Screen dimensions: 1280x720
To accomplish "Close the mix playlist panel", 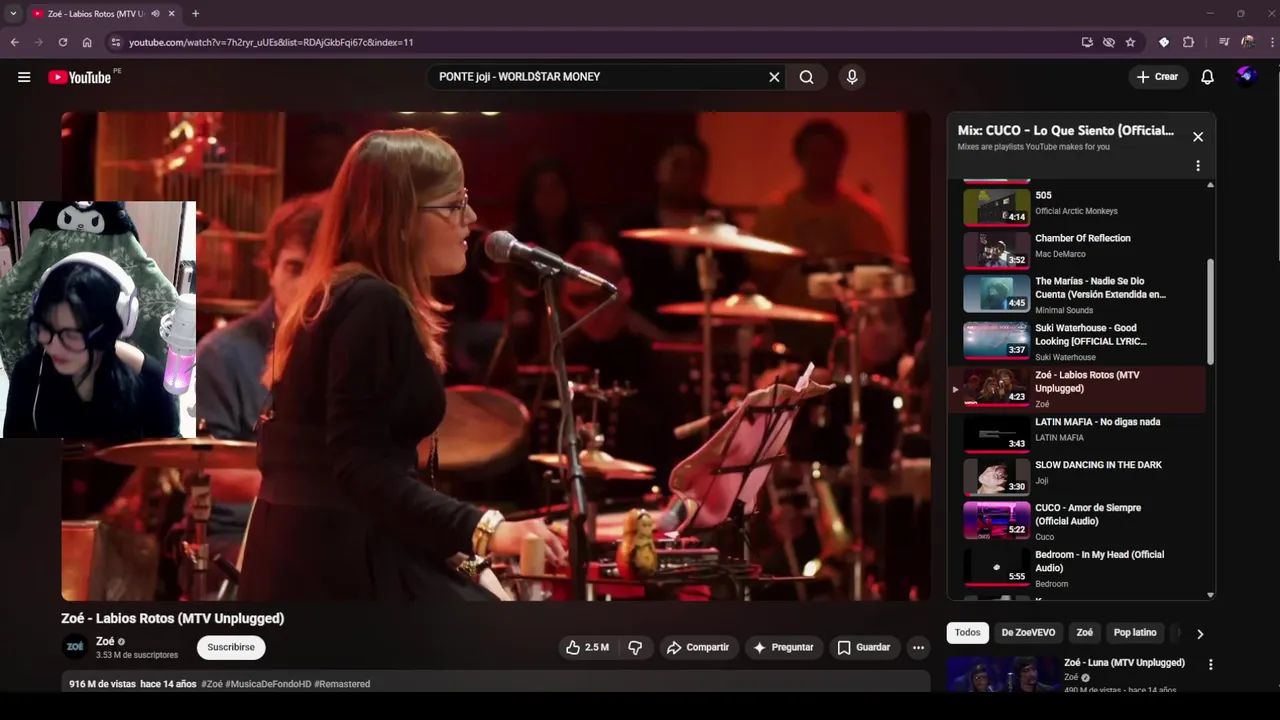I will pyautogui.click(x=1198, y=137).
